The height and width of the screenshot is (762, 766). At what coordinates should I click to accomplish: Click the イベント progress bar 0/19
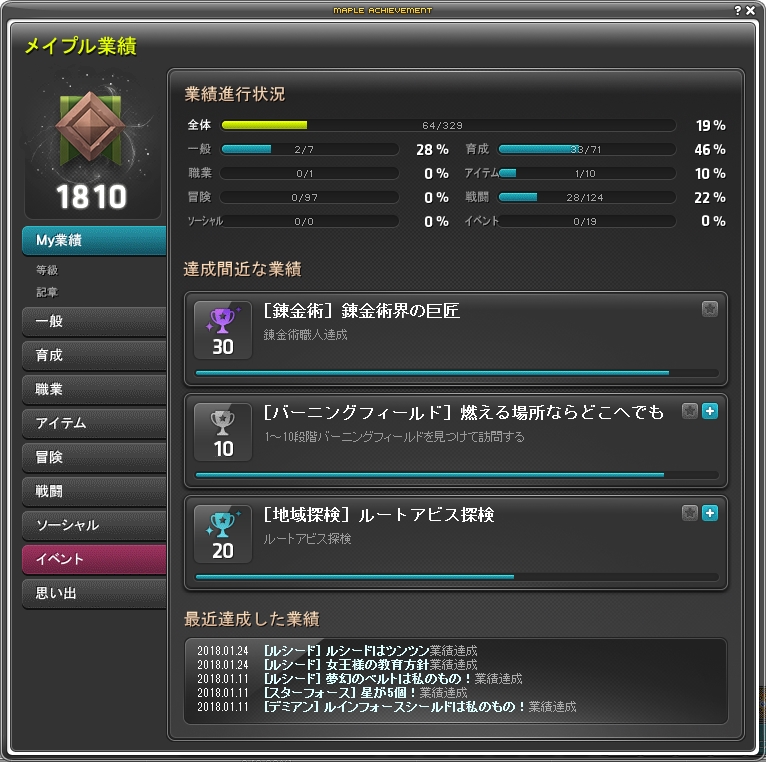point(587,221)
